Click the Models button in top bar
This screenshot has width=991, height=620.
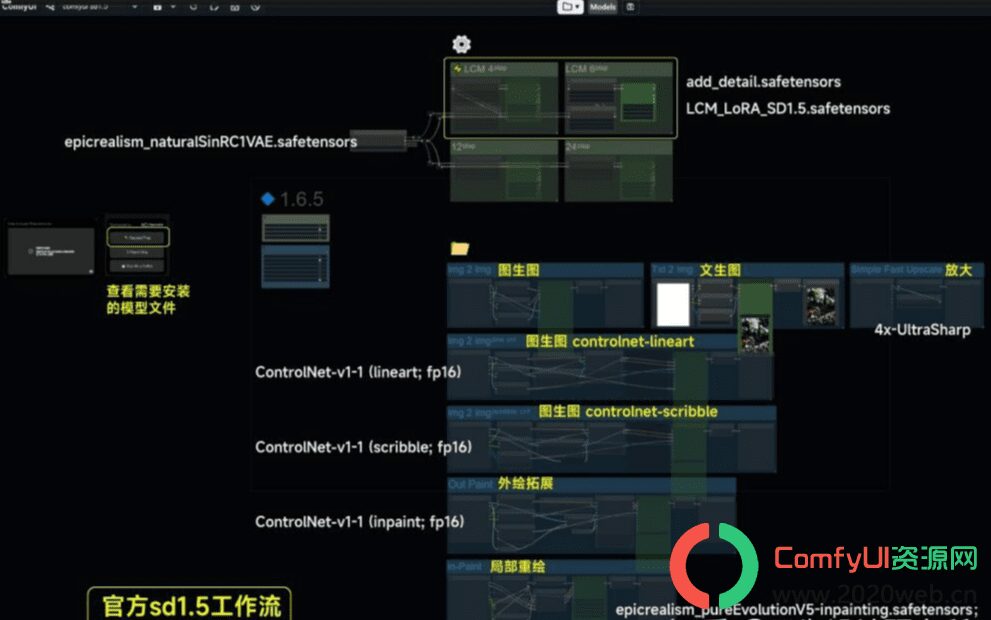[602, 7]
